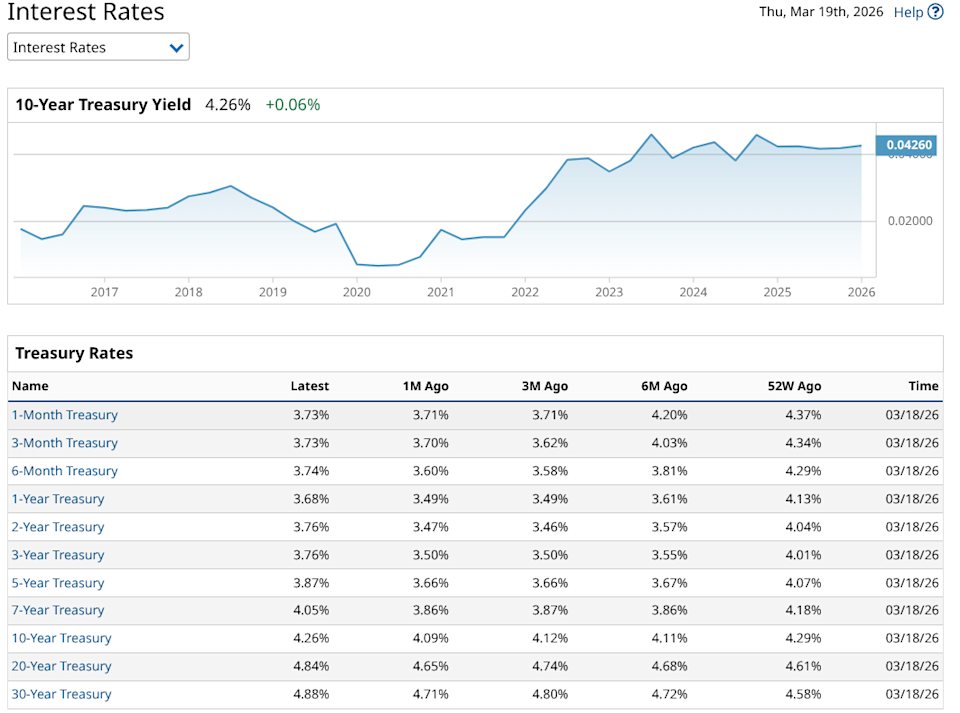Select the 5-Year Treasury link
The height and width of the screenshot is (713, 960).
[58, 583]
